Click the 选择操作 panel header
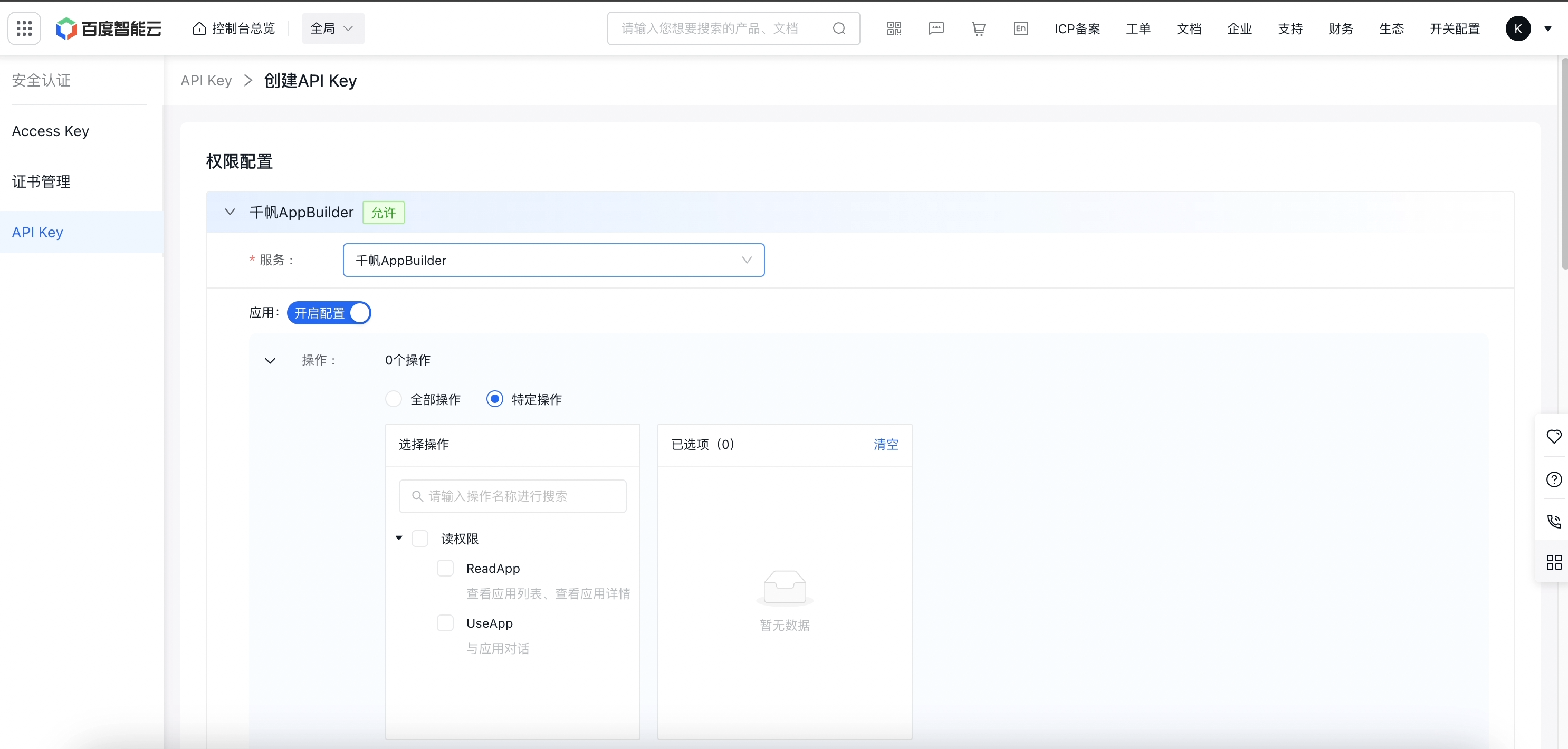 [424, 444]
